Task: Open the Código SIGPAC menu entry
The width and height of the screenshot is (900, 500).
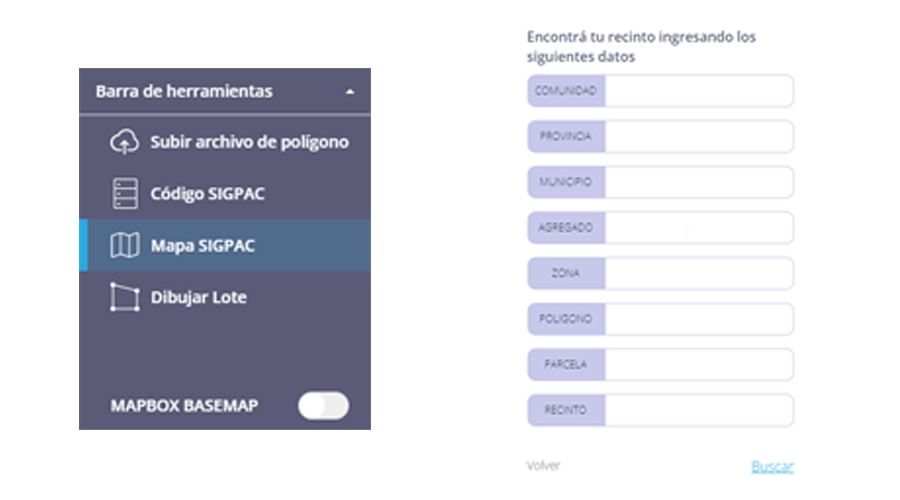Action: coord(225,193)
